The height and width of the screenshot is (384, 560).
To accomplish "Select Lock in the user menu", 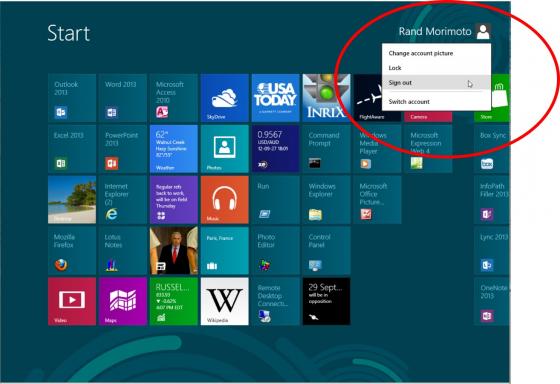I will click(436, 68).
